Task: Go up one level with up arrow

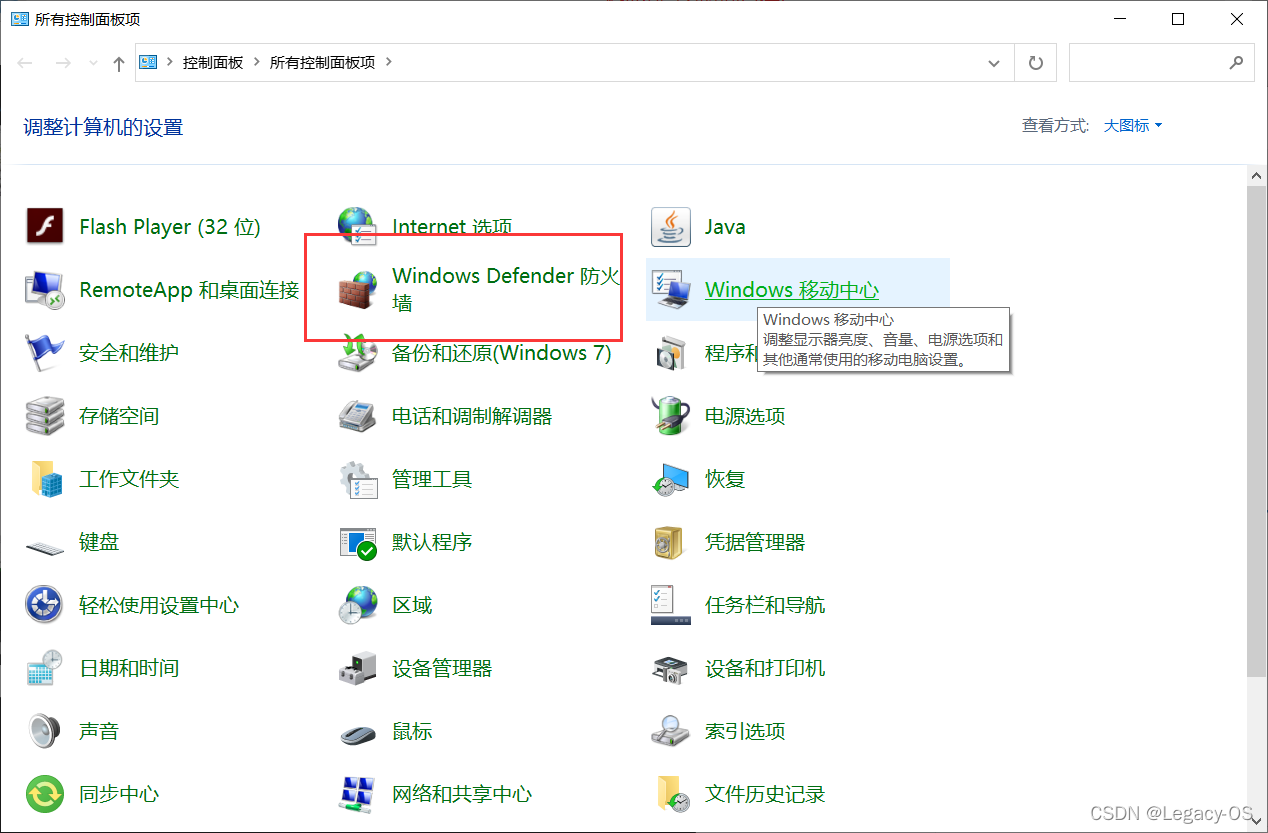Action: click(119, 63)
